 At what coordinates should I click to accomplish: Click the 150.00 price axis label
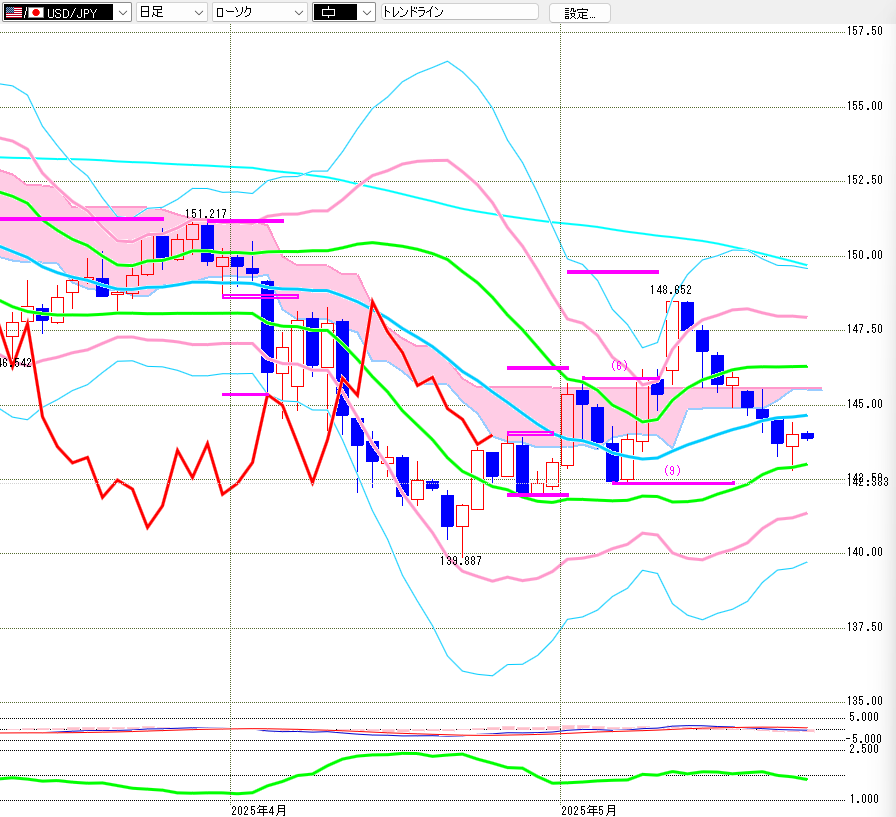tap(865, 255)
